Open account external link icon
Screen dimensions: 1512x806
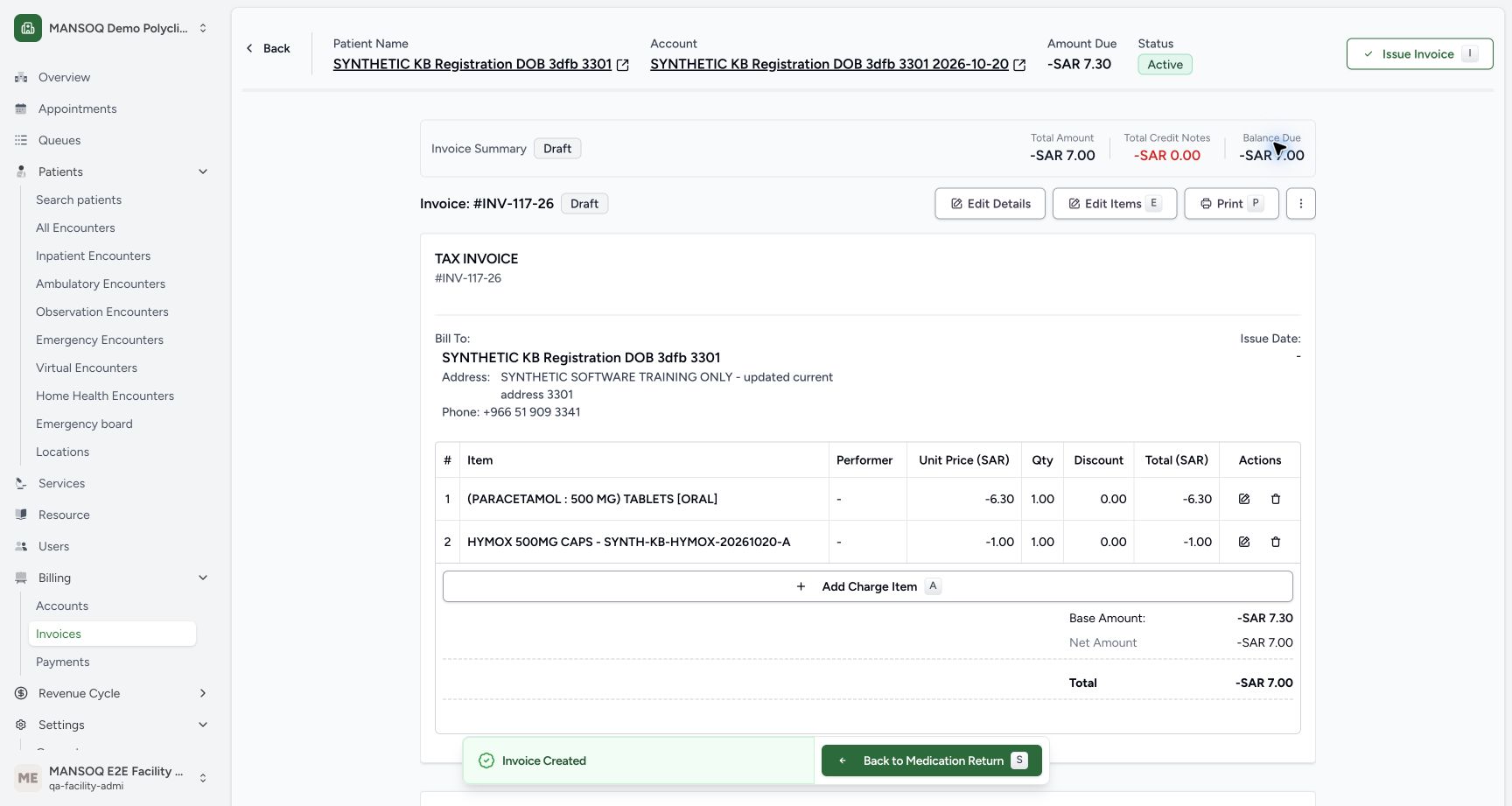click(1019, 65)
